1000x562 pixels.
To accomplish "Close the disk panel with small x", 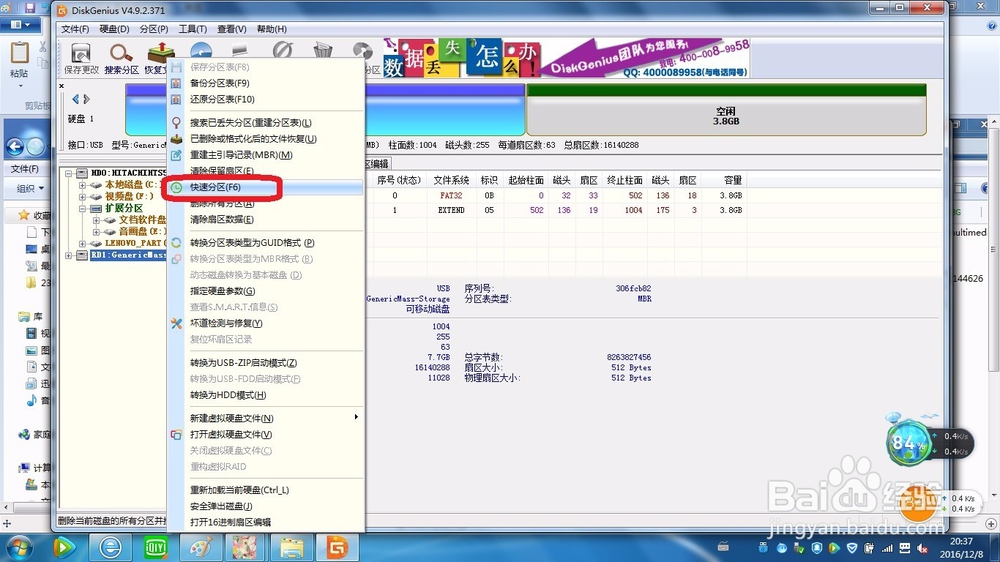I will pyautogui.click(x=61, y=85).
